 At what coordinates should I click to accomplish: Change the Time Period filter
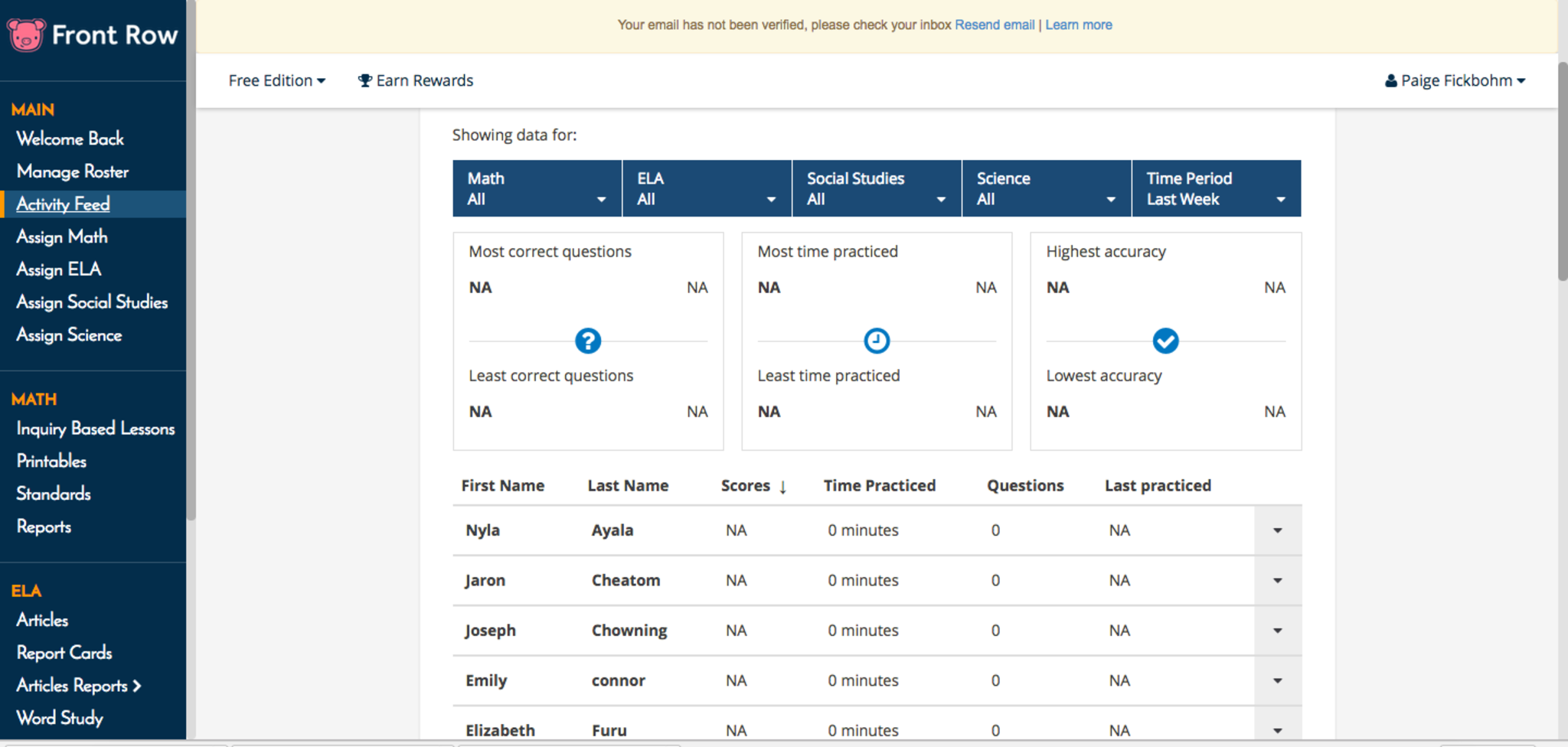pos(1215,188)
